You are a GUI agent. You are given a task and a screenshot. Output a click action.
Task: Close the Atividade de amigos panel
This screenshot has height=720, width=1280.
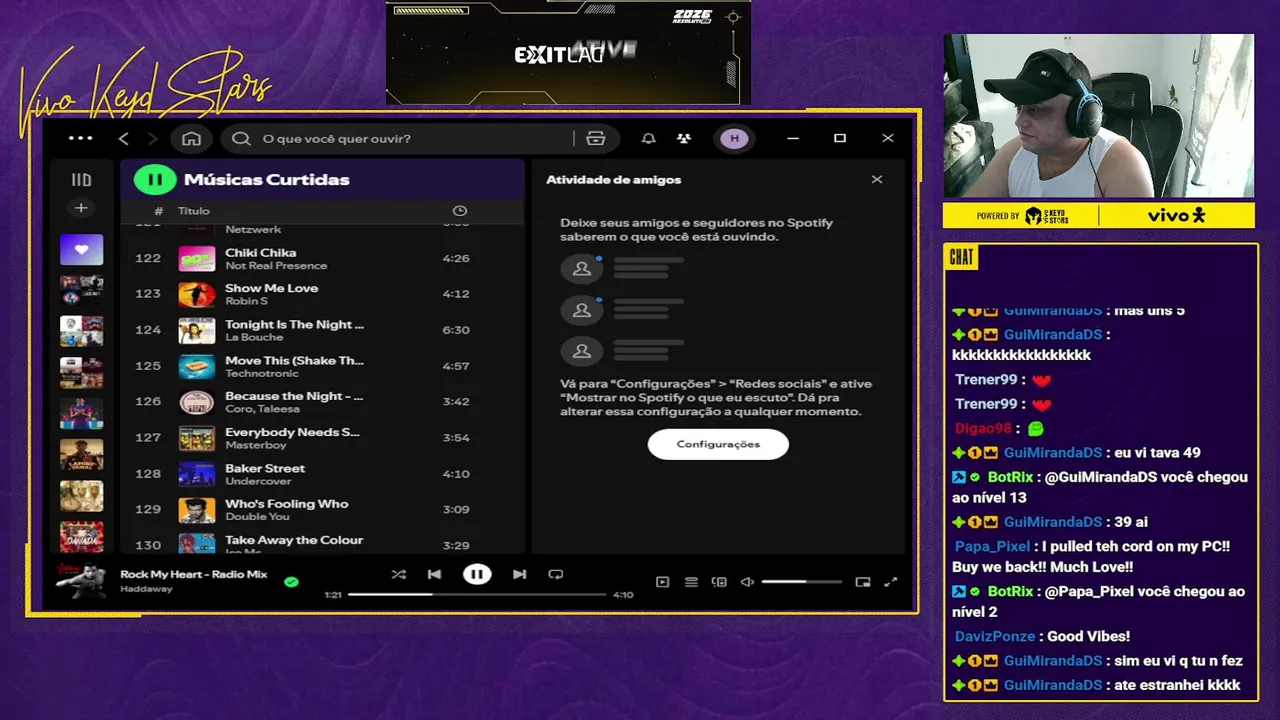[x=877, y=180]
